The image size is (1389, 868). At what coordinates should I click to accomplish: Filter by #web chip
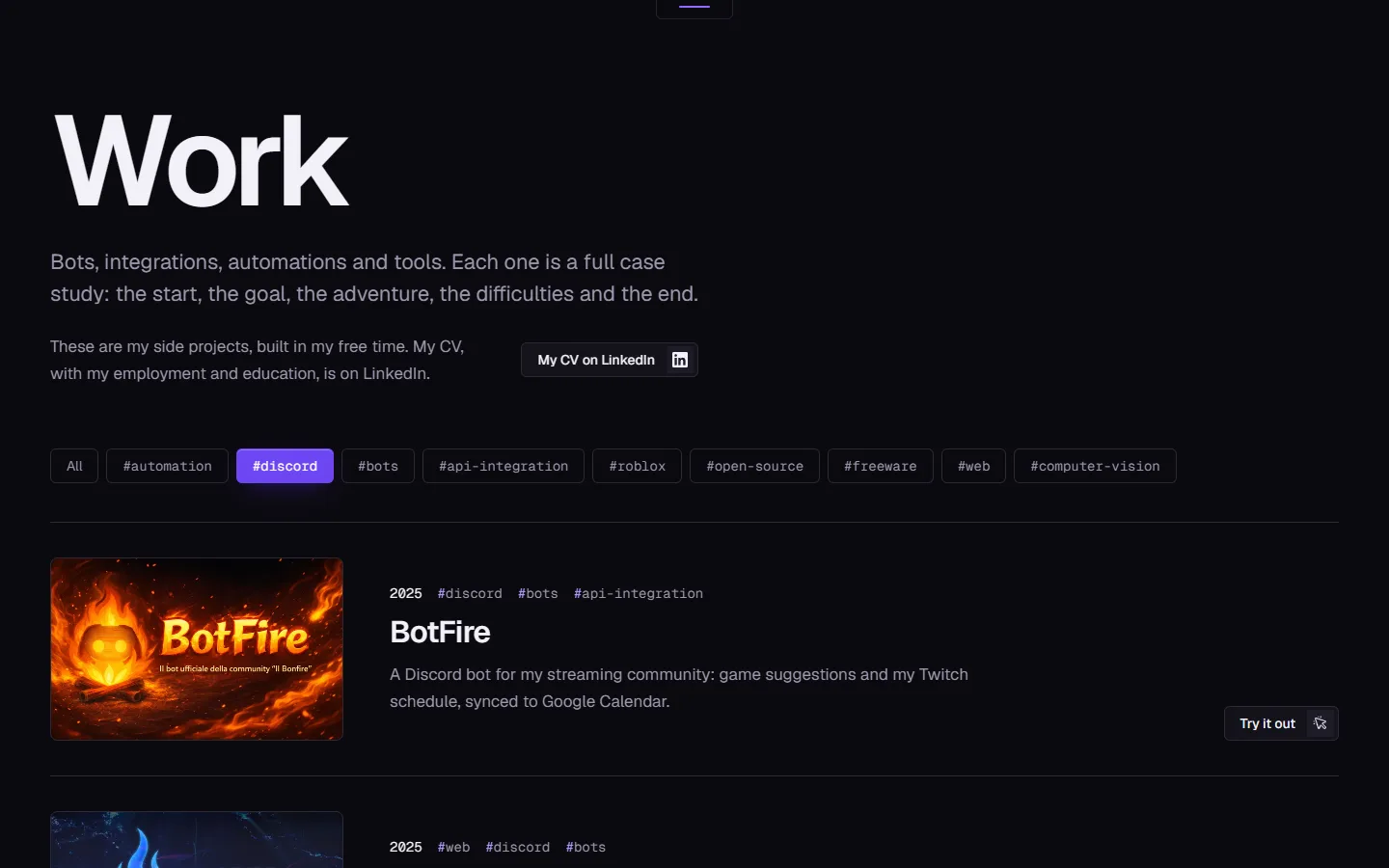[x=973, y=466]
